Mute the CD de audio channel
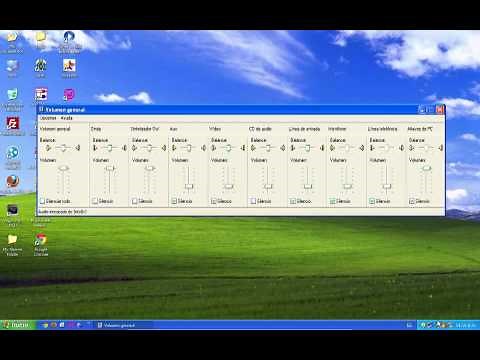Screen dimensions: 480x360 pos(253,201)
